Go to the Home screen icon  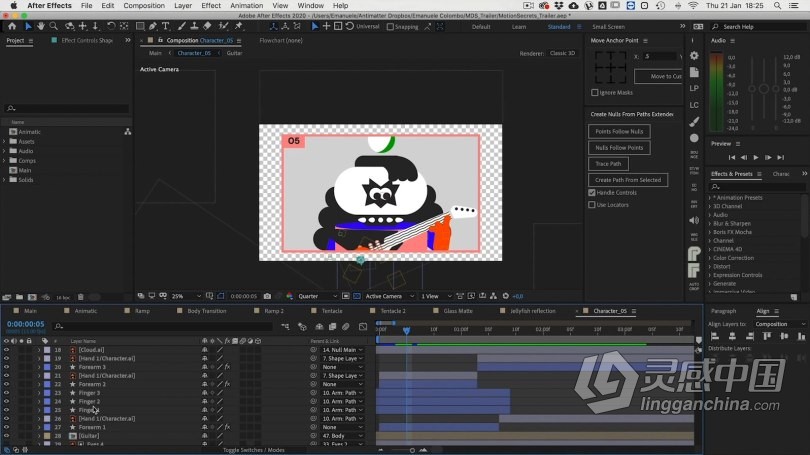[x=12, y=26]
